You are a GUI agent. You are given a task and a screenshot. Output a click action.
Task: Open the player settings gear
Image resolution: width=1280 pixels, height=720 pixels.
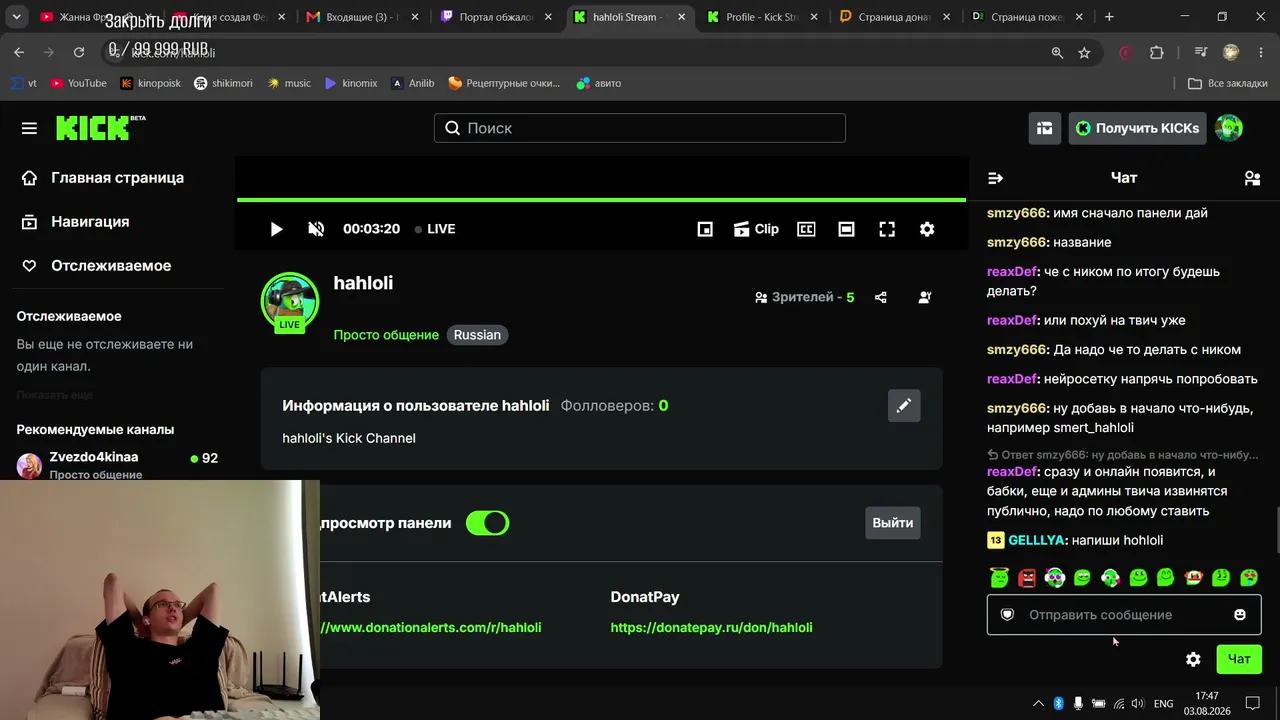pos(927,229)
